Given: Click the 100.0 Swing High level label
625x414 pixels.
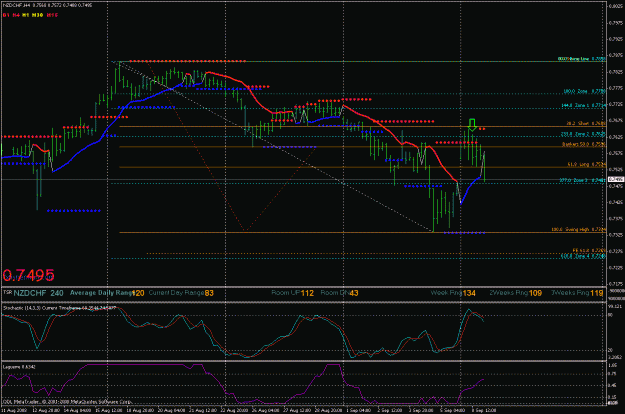Looking at the screenshot, I should pyautogui.click(x=579, y=230).
